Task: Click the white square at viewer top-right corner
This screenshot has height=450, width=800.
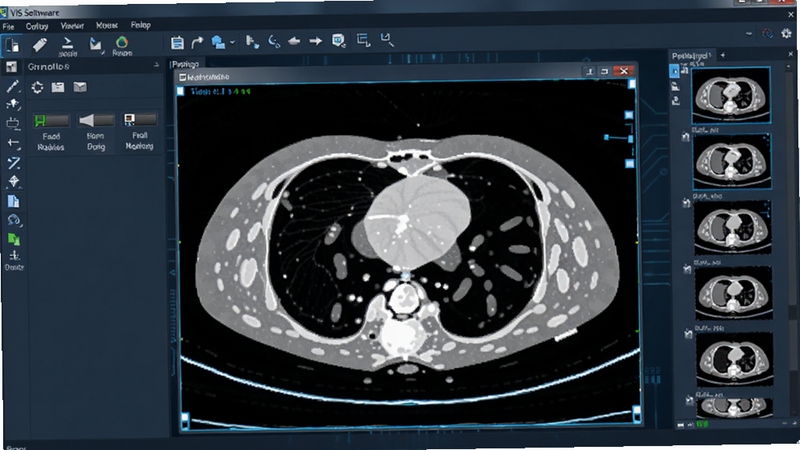Action: 632,84
